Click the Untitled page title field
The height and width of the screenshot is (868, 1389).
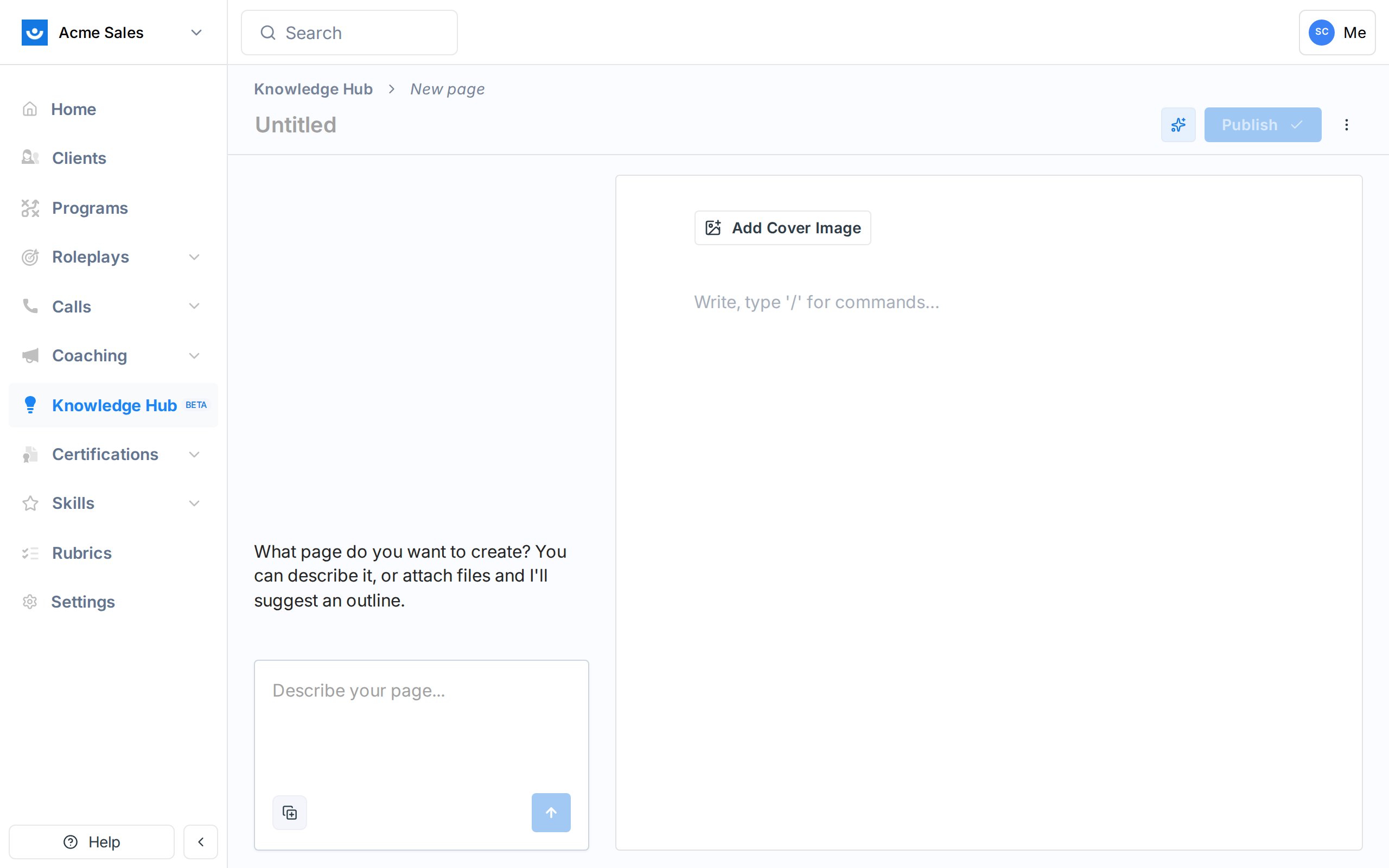pyautogui.click(x=296, y=125)
